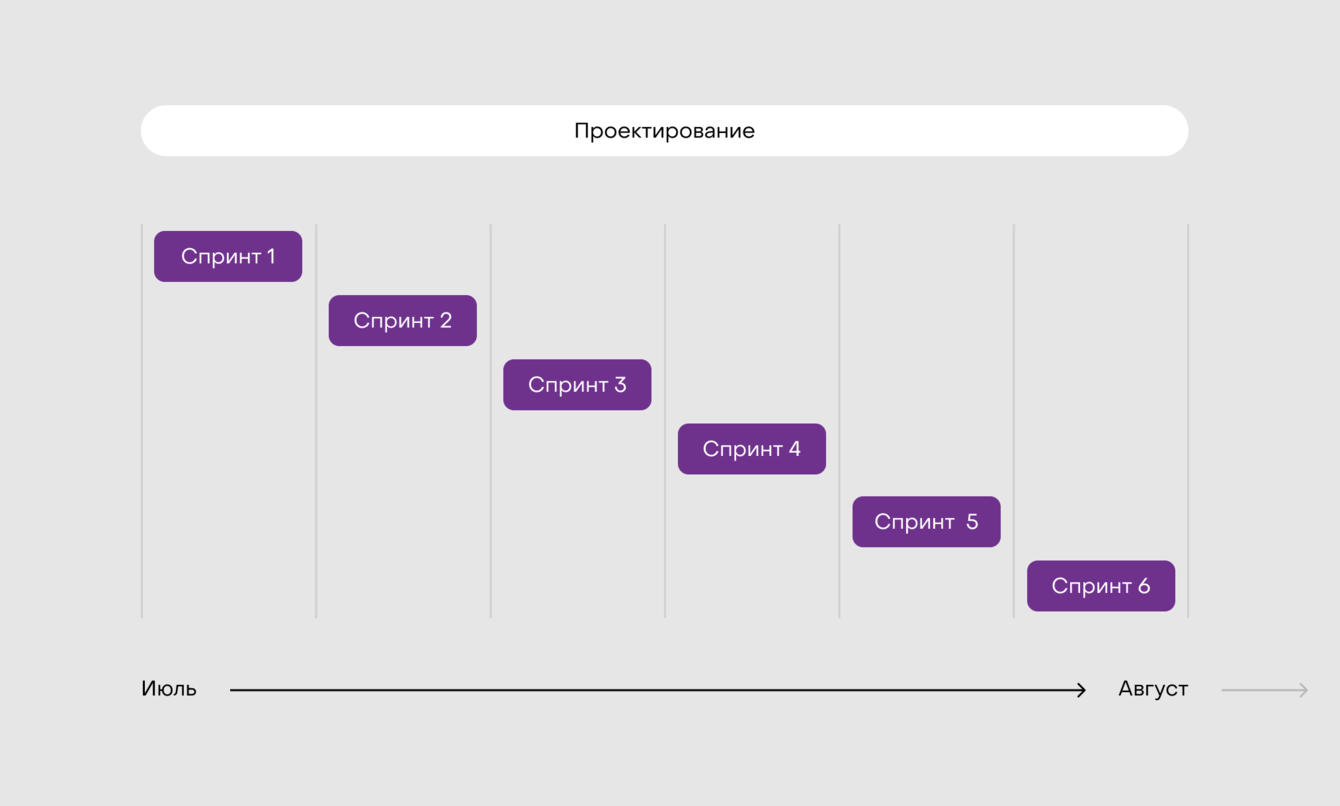Click gridline between Спринт 4 and Спринт 5
1340x806 pixels.
coord(840,400)
